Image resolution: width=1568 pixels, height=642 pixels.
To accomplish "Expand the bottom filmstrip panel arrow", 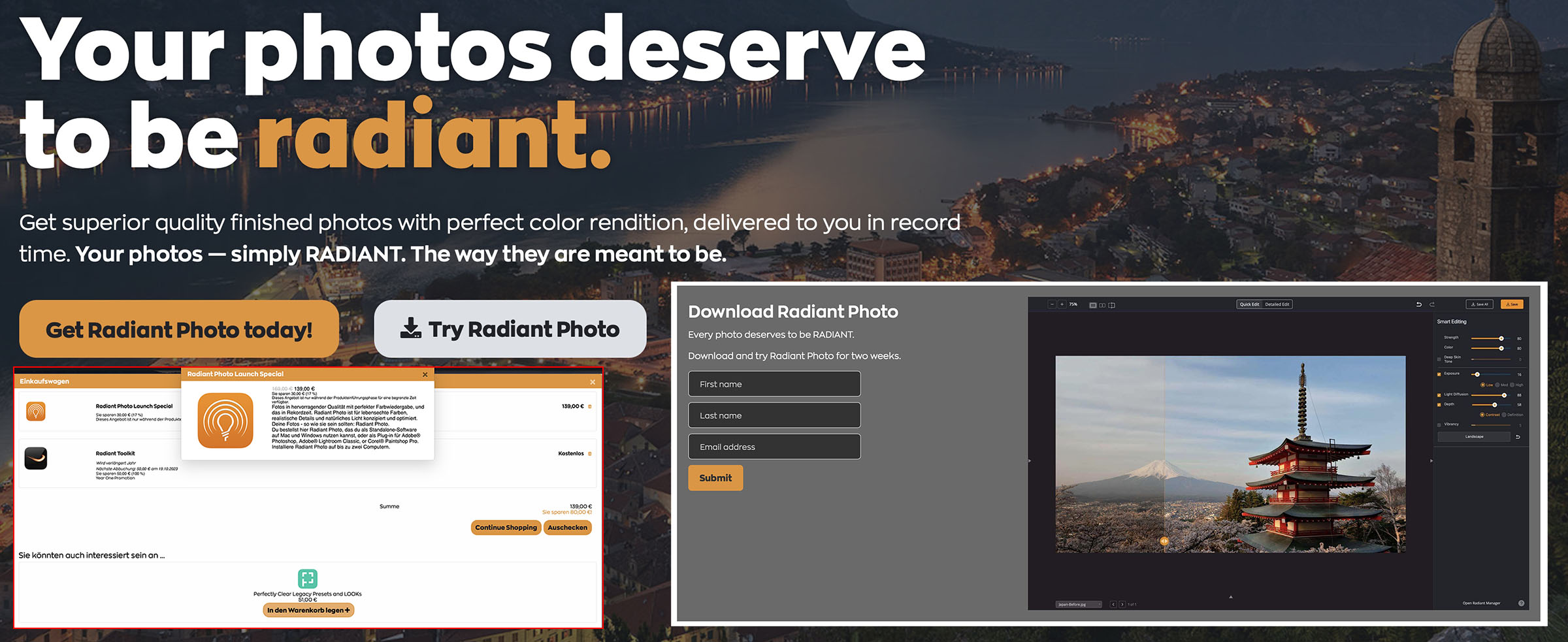I will 1231,596.
